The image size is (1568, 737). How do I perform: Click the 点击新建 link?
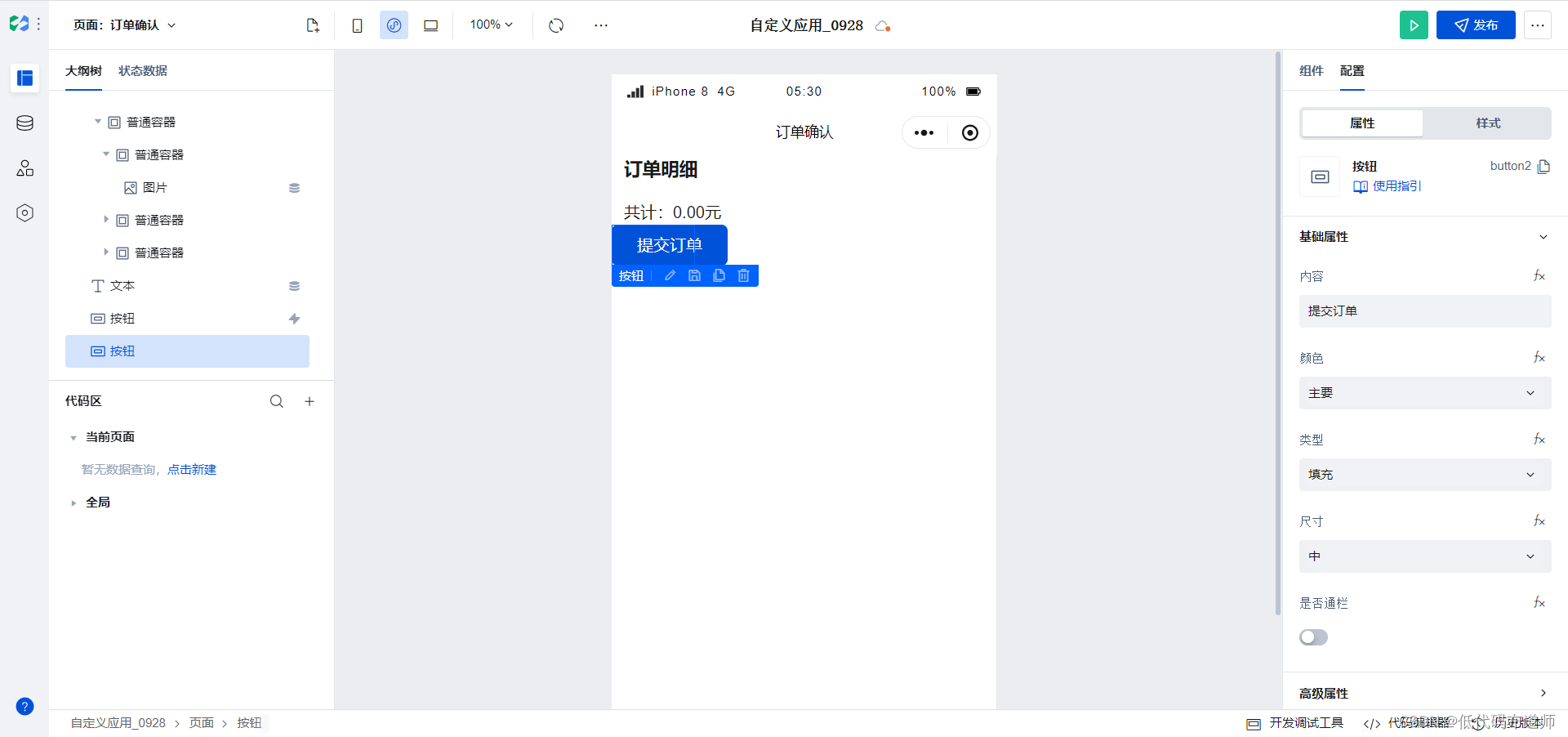coord(192,470)
